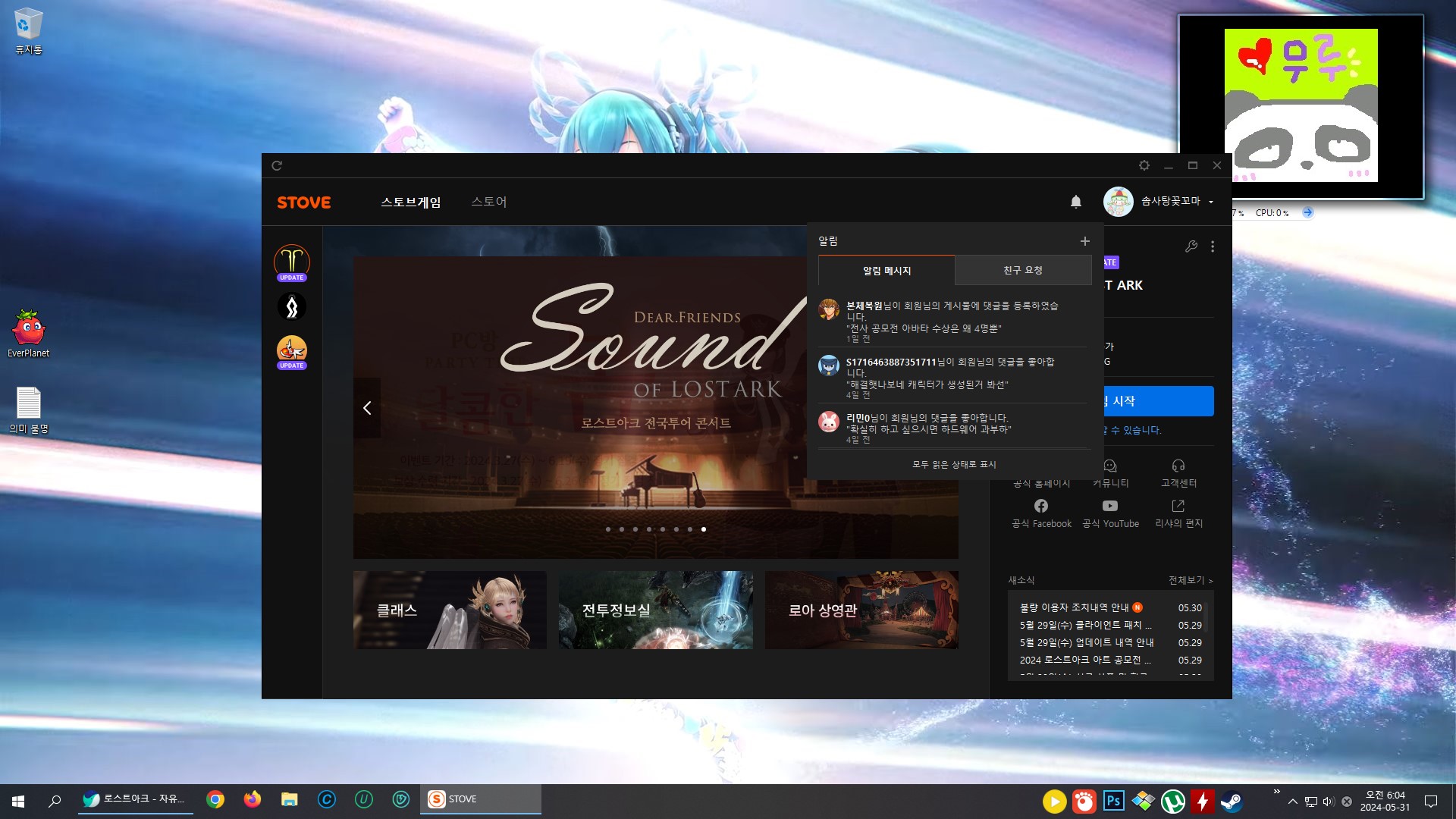Viewport: 1456px width, 819px height.
Task: Select the orange game icon with UPDATE badge
Action: (x=292, y=352)
